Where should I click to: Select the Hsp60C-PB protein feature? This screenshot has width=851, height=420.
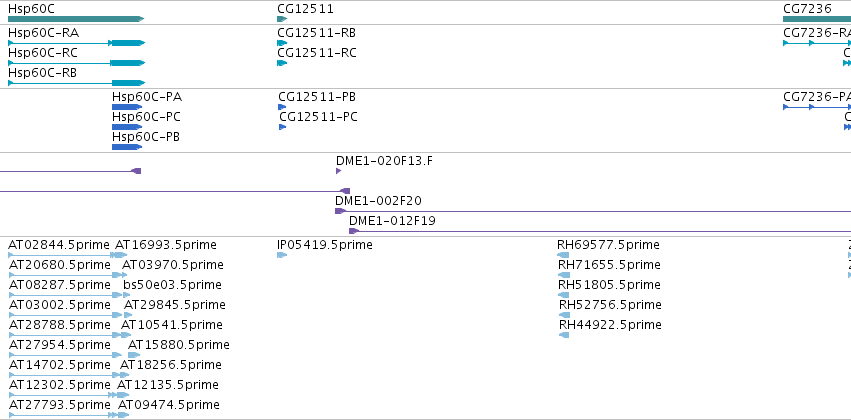(127, 147)
